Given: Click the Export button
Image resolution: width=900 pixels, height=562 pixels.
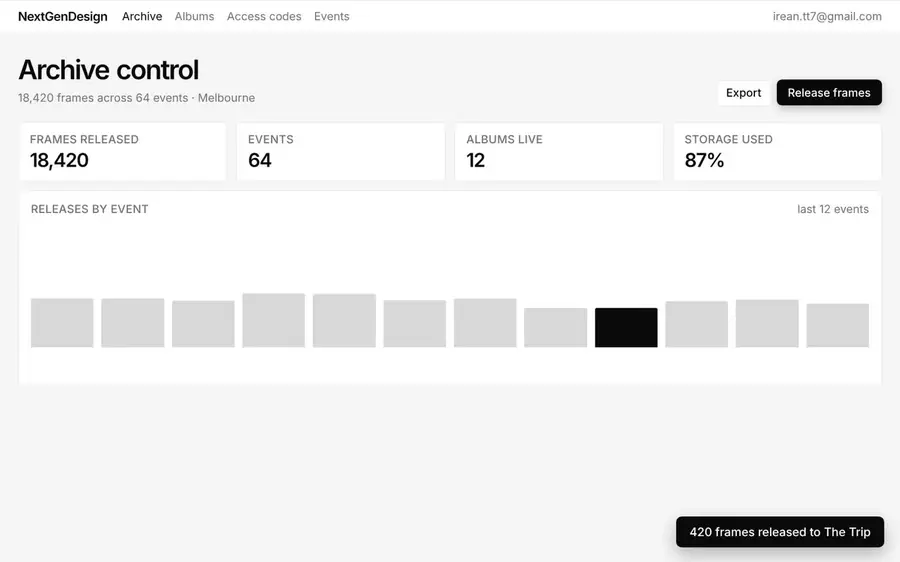Looking at the screenshot, I should click(x=743, y=92).
